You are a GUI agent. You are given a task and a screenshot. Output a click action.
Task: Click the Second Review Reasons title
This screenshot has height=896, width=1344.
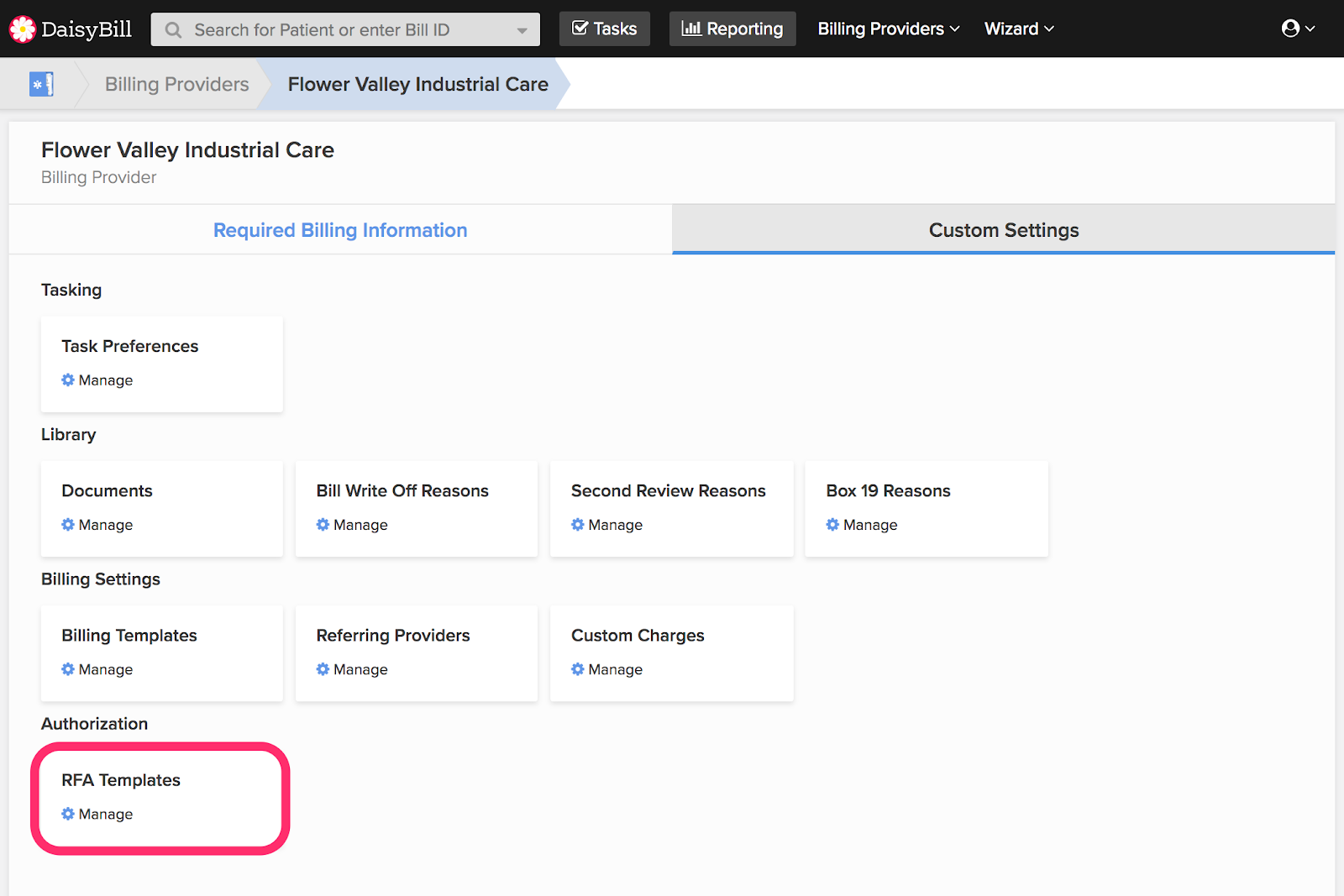(669, 490)
